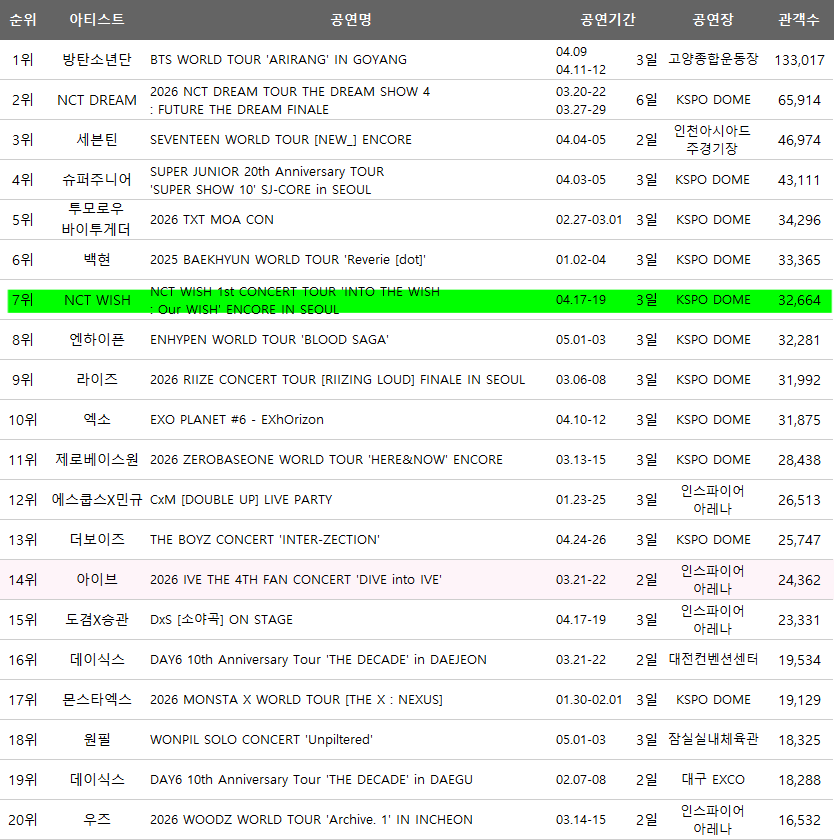Select artist 더보이즈
This screenshot has width=834, height=840.
[x=97, y=539]
